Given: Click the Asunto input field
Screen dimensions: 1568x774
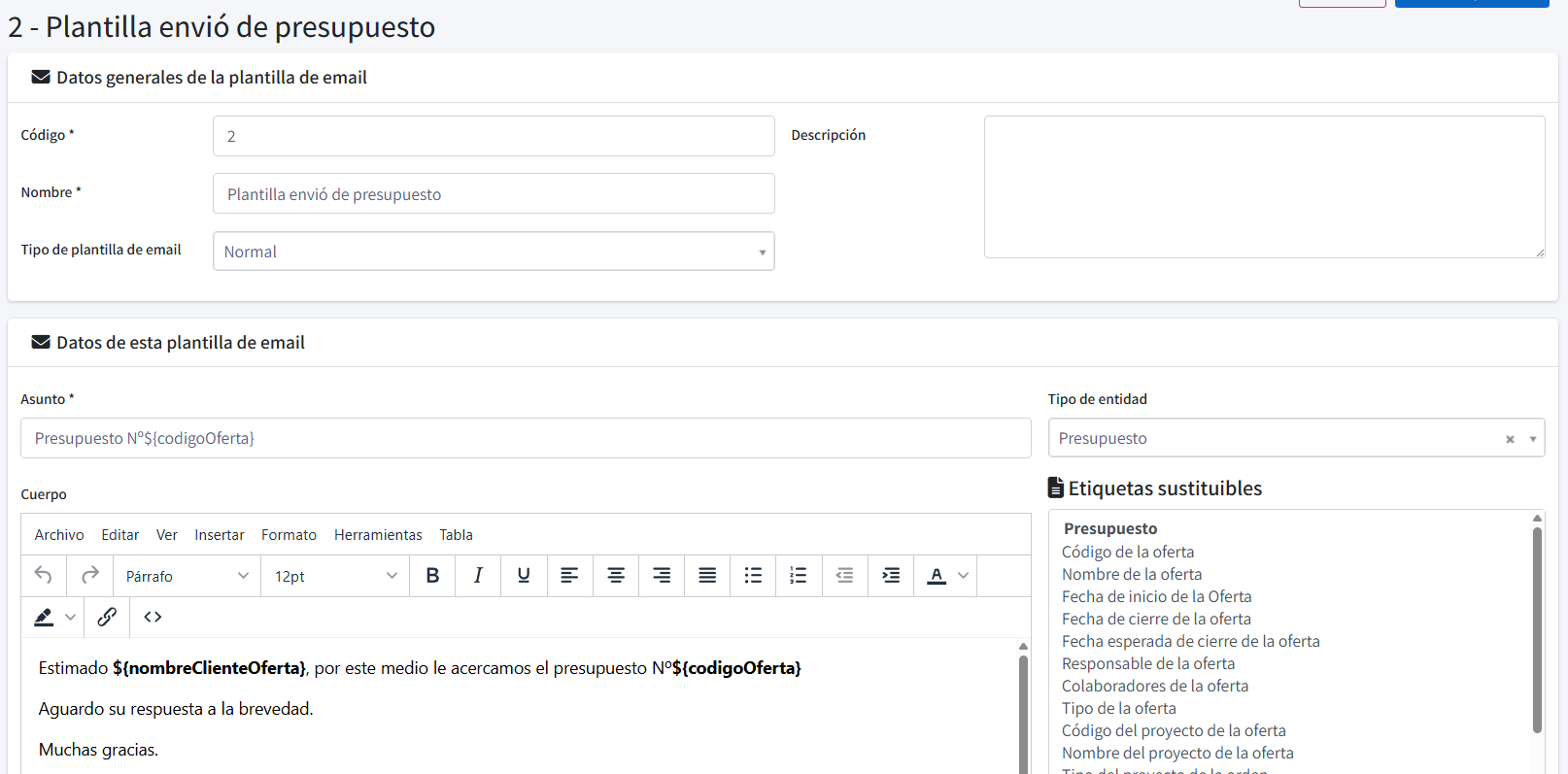Looking at the screenshot, I should 526,438.
